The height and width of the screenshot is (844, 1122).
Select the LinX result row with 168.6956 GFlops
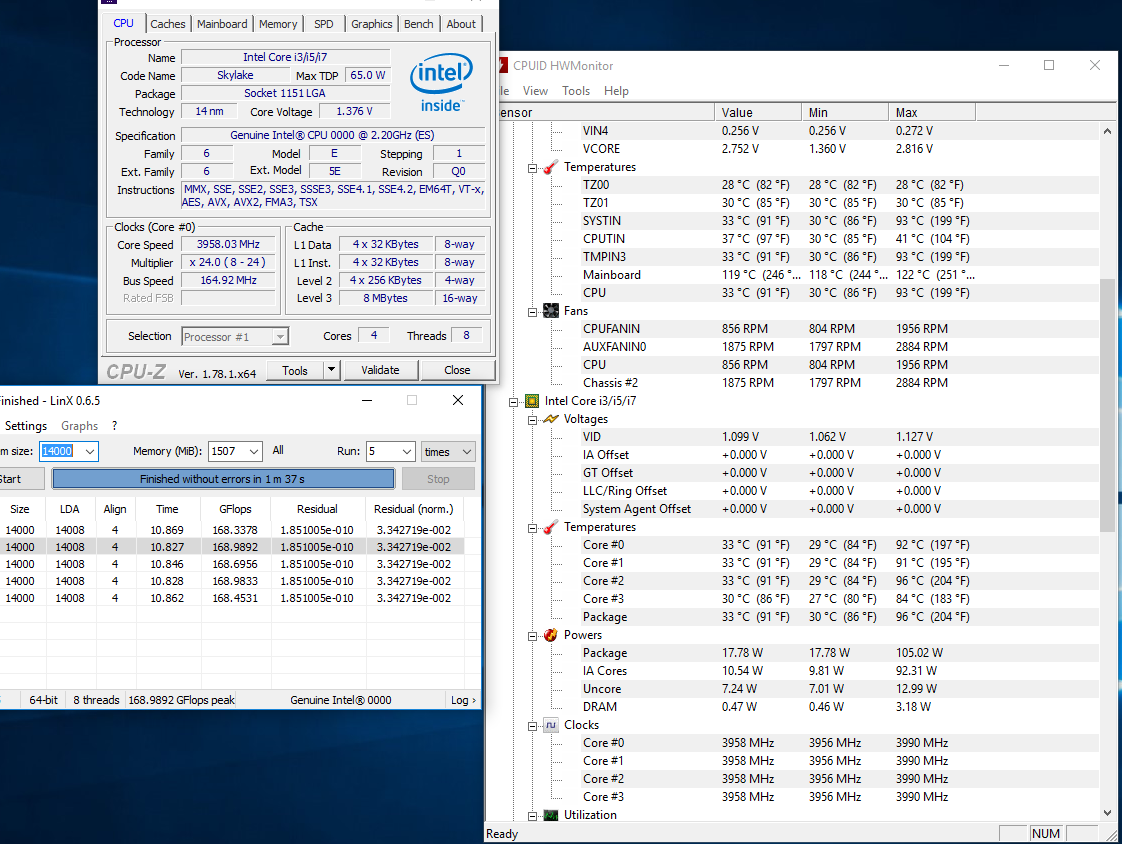coord(232,564)
